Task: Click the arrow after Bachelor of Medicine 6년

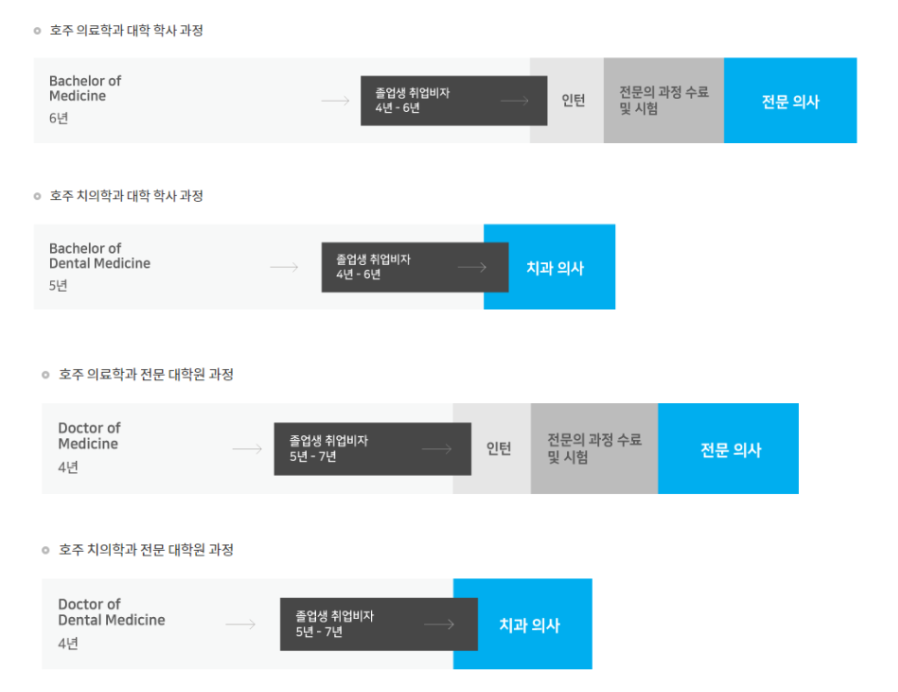Action: (x=336, y=101)
